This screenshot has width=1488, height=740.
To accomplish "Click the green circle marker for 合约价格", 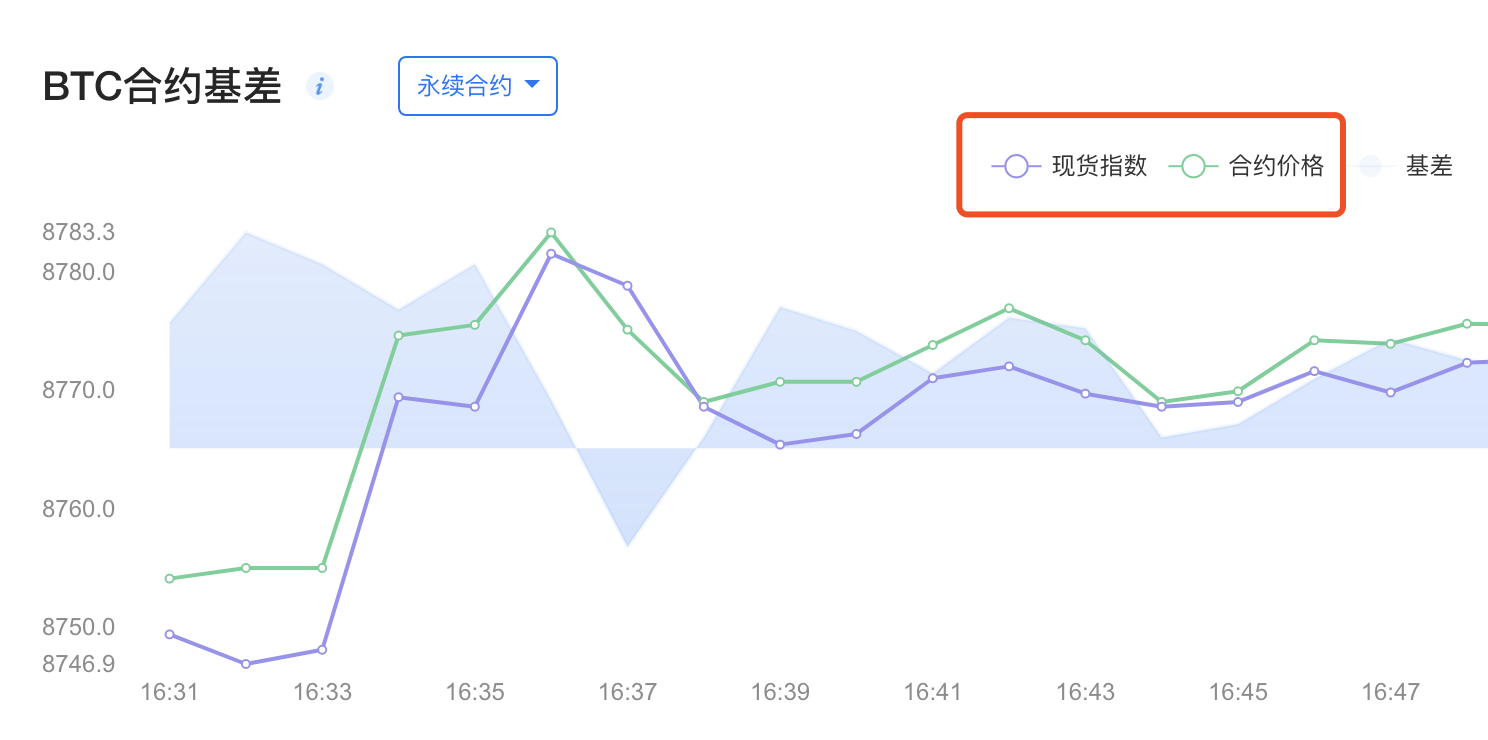I will point(1193,166).
